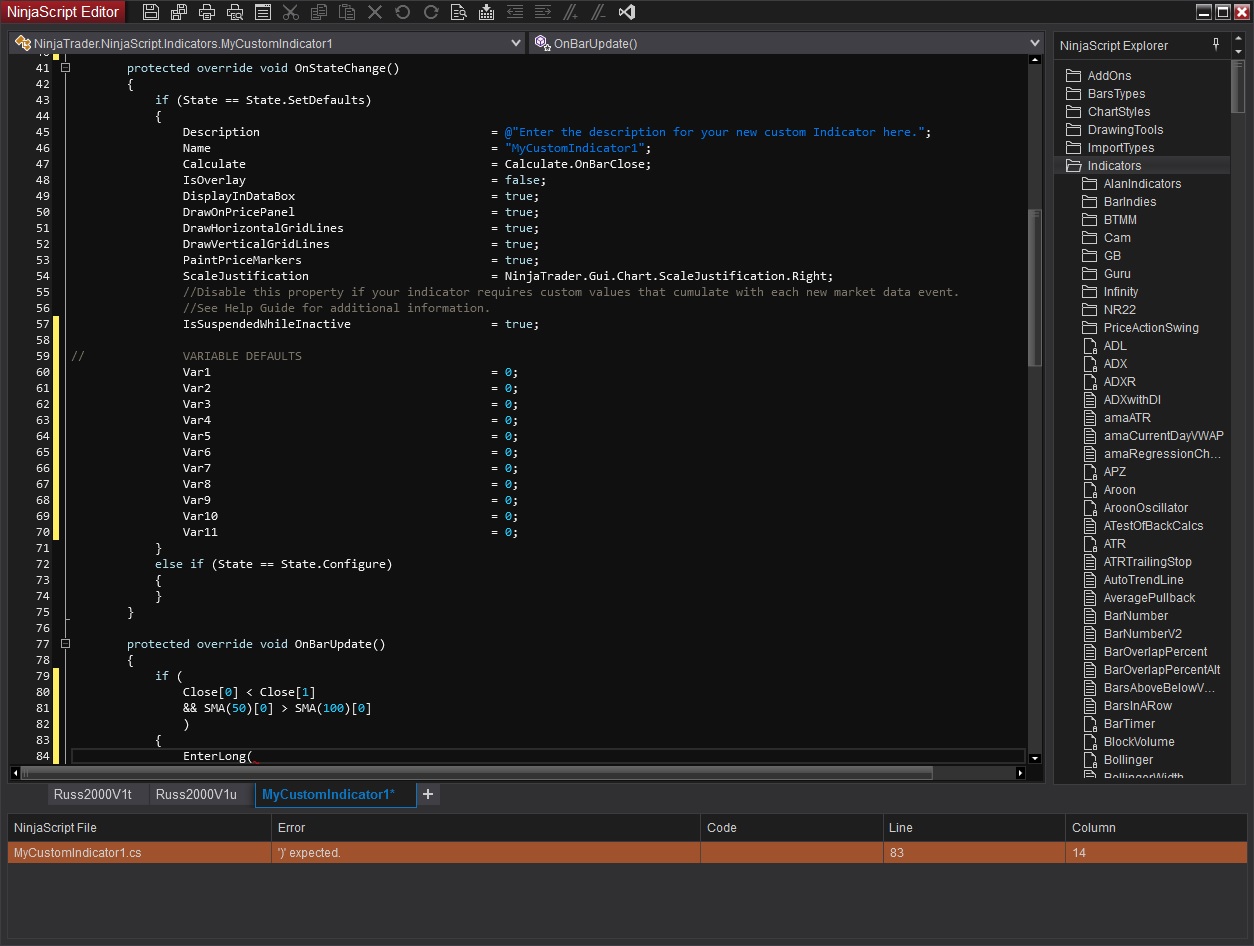Screen dimensions: 1254x946
Task: Click the Decrease Indent icon
Action: (514, 13)
